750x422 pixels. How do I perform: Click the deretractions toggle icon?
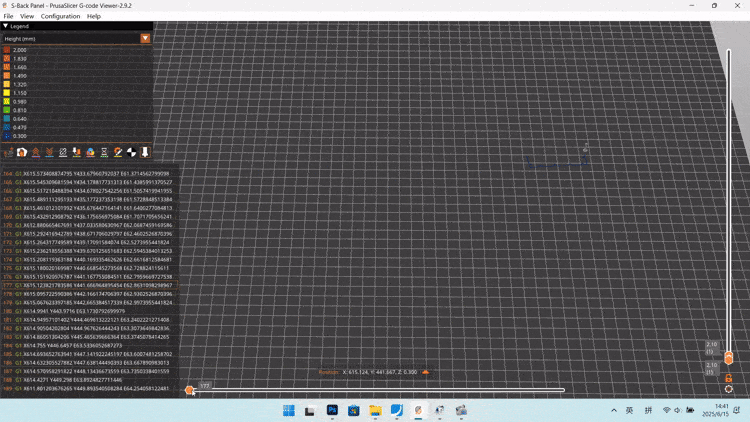tap(49, 152)
